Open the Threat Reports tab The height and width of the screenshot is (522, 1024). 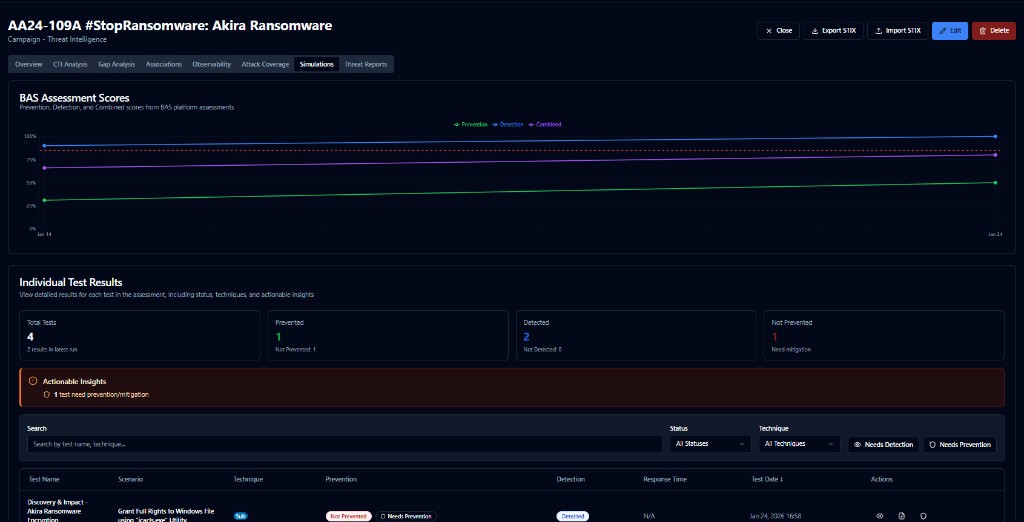tap(366, 64)
